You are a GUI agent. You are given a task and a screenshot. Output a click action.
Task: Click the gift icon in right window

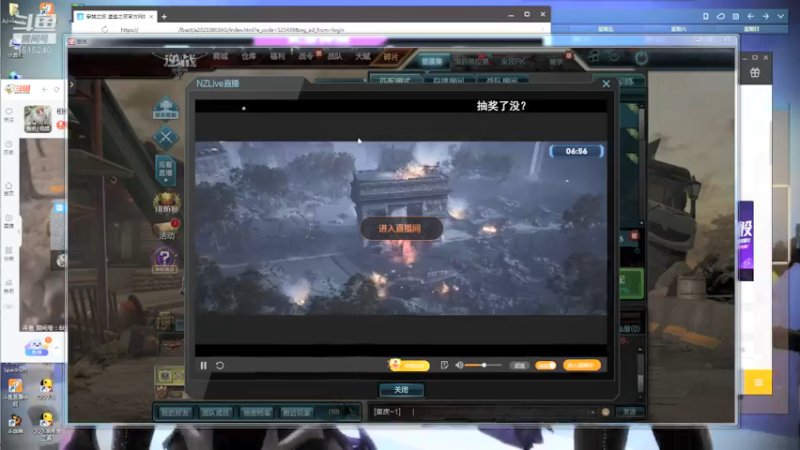tap(755, 73)
